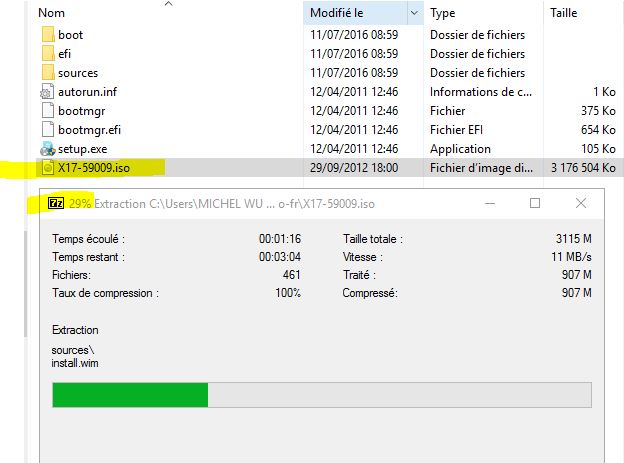Click the 3 176 504 Ko size cell
This screenshot has width=624, height=463.
[x=583, y=168]
